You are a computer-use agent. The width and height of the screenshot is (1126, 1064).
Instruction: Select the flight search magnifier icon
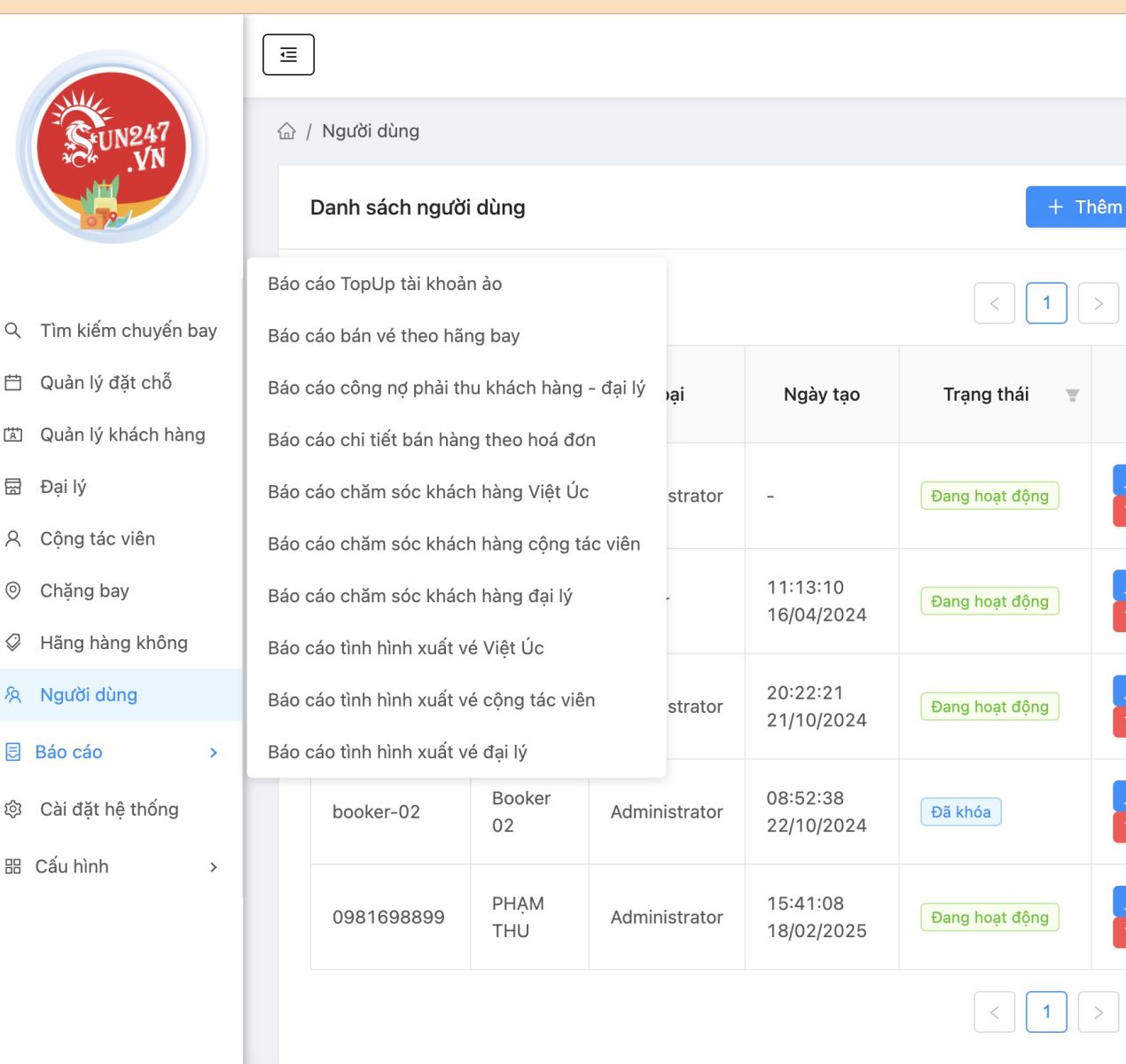pyautogui.click(x=13, y=330)
